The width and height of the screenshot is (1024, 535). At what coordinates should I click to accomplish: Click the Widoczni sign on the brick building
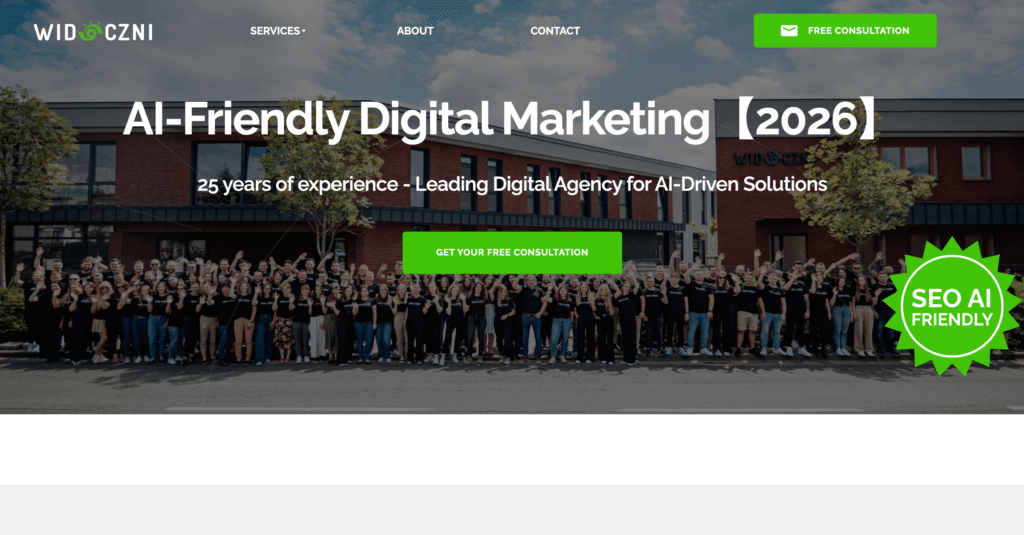pos(770,159)
